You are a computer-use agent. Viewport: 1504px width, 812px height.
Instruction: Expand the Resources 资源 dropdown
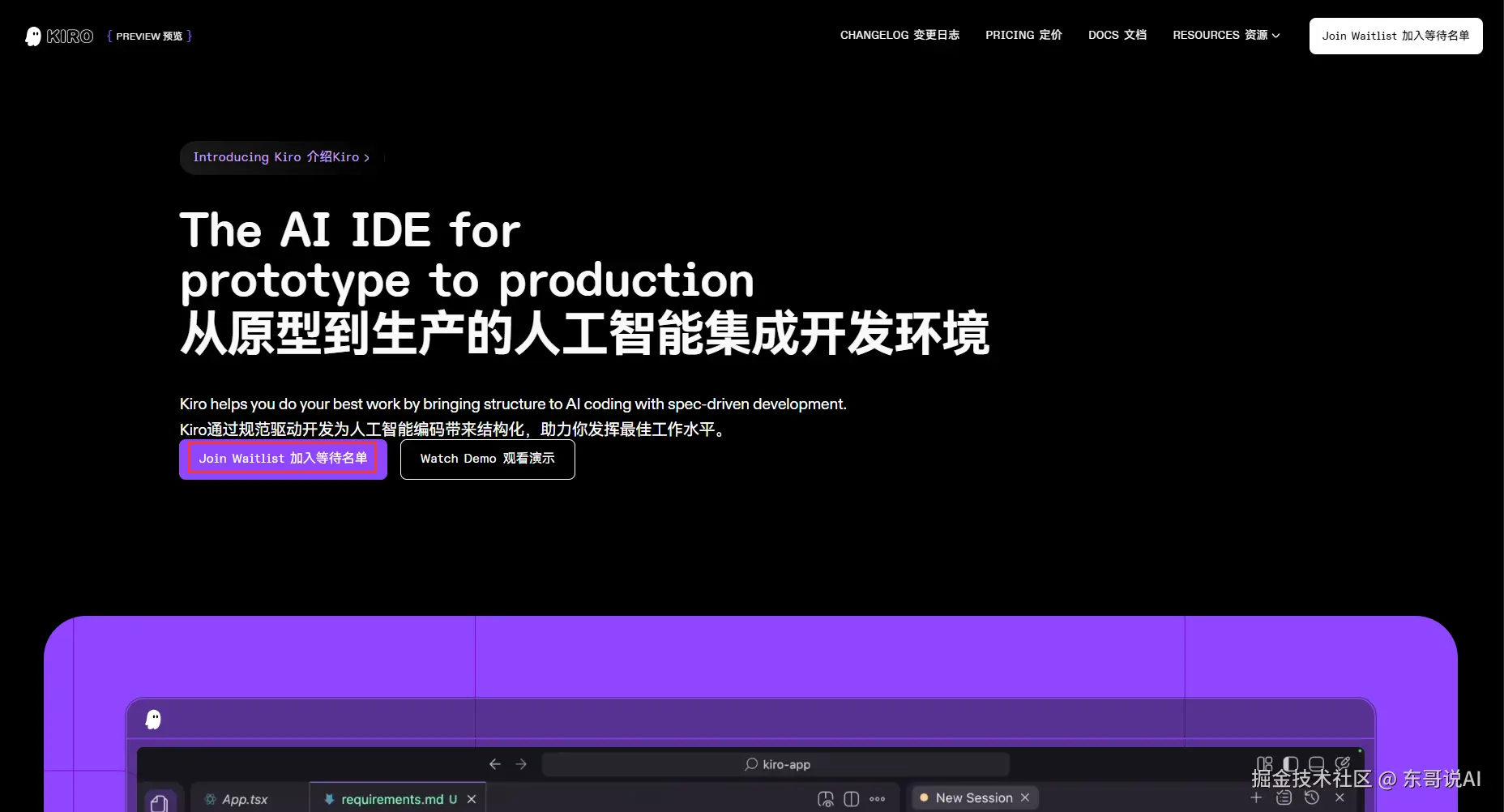point(1226,36)
